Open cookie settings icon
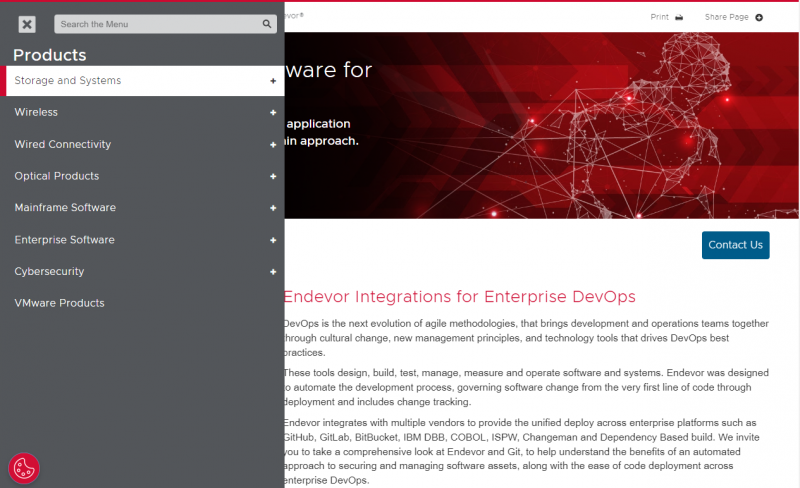Viewport: 800px width, 488px height. coord(24,468)
